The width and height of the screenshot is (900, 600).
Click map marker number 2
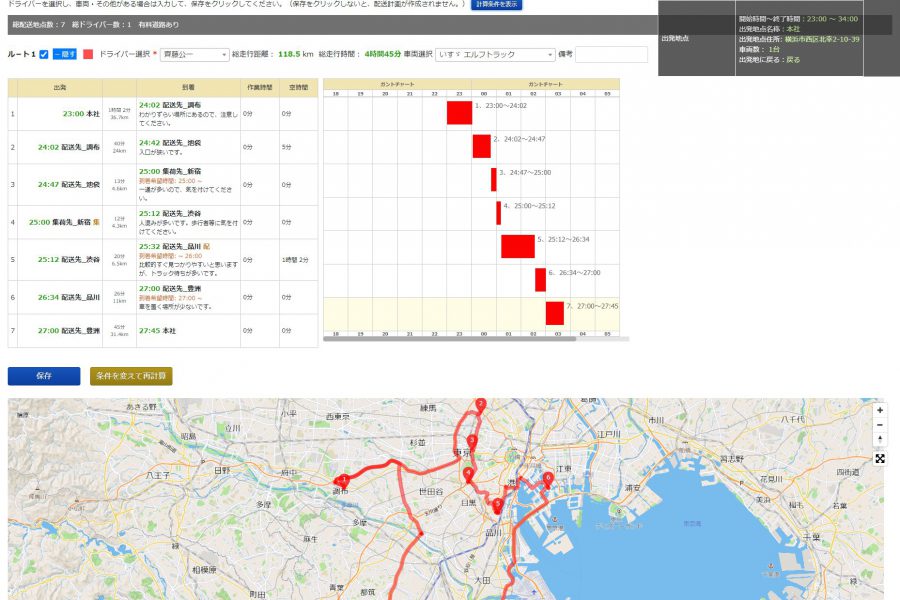[x=481, y=405]
